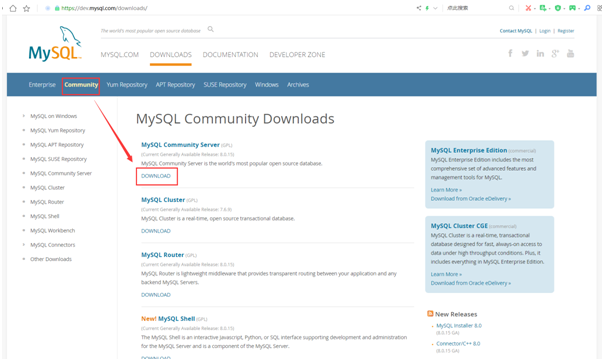Image resolution: width=604 pixels, height=361 pixels.
Task: Expand MySQL on Windows sidebar item
Action: 54,116
